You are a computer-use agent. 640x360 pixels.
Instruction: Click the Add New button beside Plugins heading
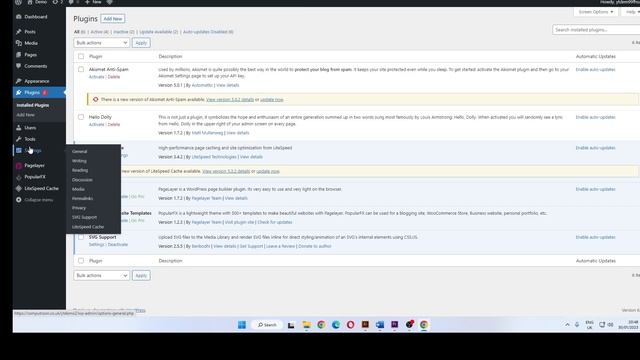[113, 19]
